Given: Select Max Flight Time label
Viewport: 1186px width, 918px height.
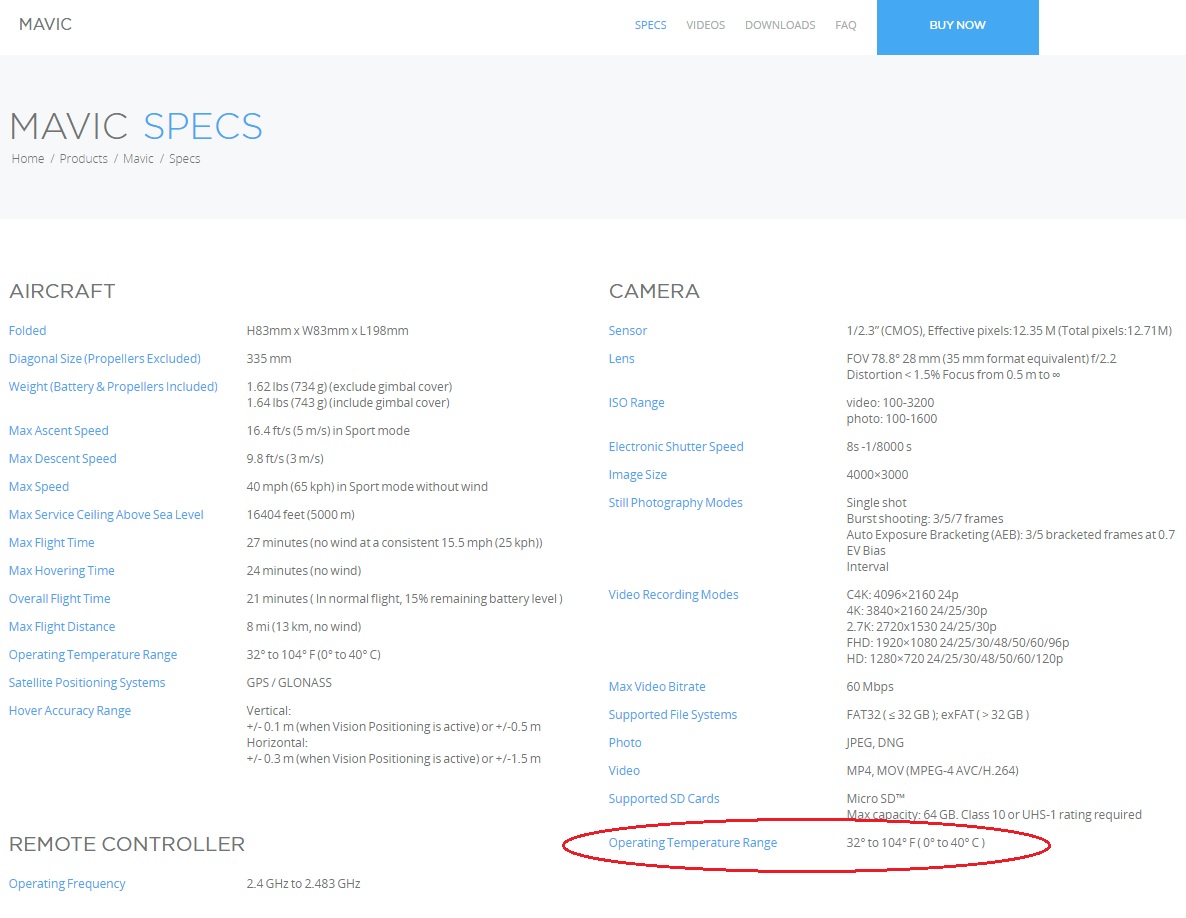Looking at the screenshot, I should 51,542.
